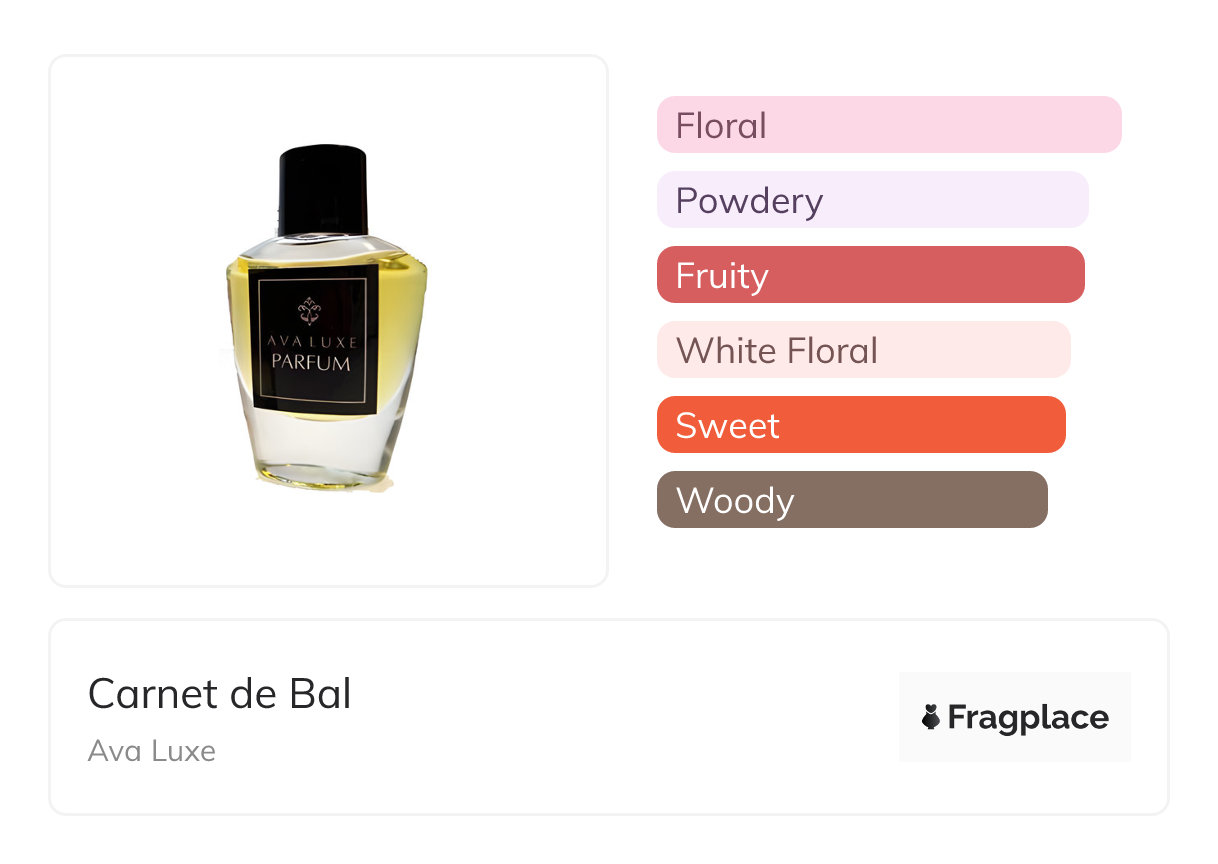Select the Woody accord bar
The width and height of the screenshot is (1218, 864).
pyautogui.click(x=851, y=500)
